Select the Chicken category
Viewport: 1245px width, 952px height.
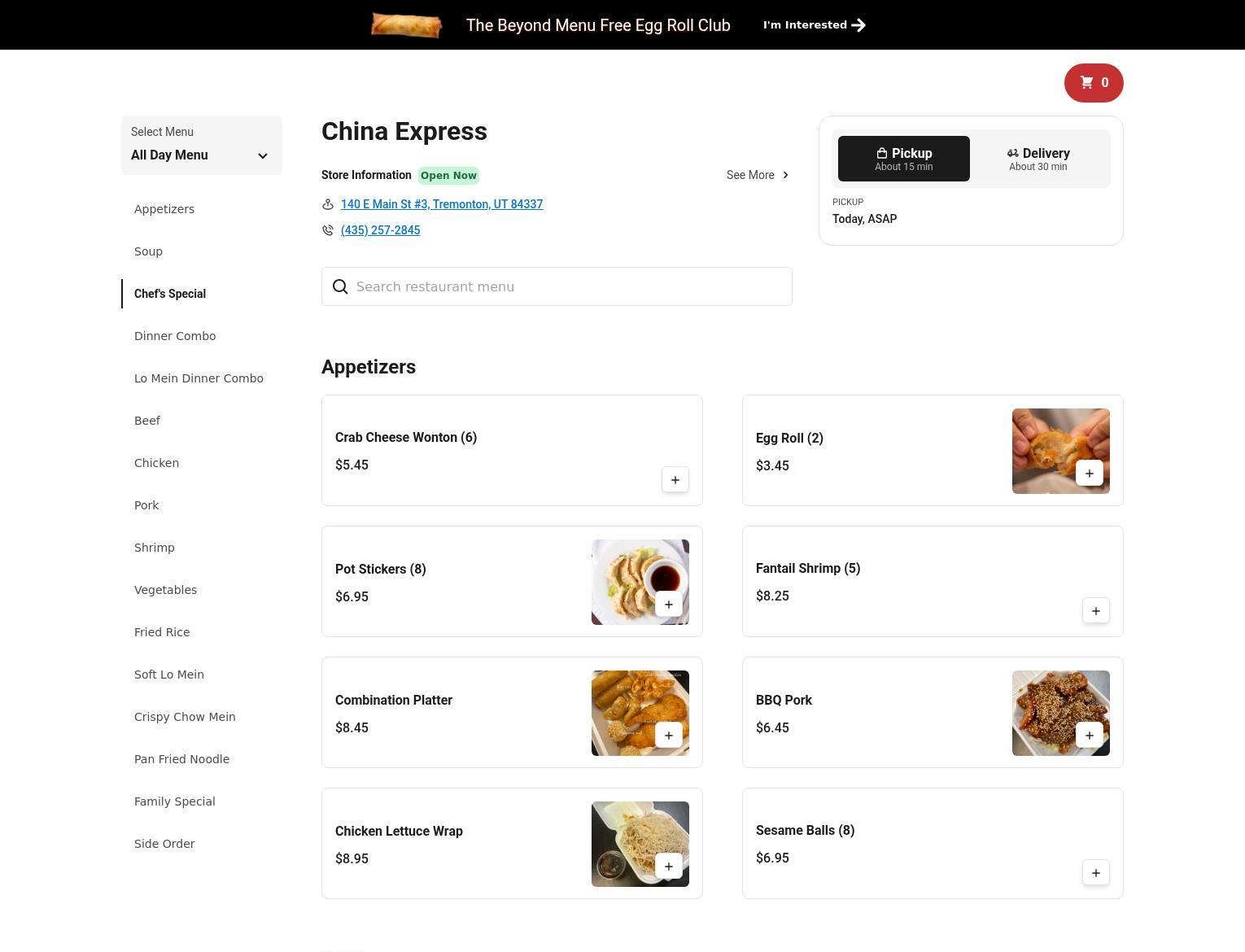tap(156, 463)
